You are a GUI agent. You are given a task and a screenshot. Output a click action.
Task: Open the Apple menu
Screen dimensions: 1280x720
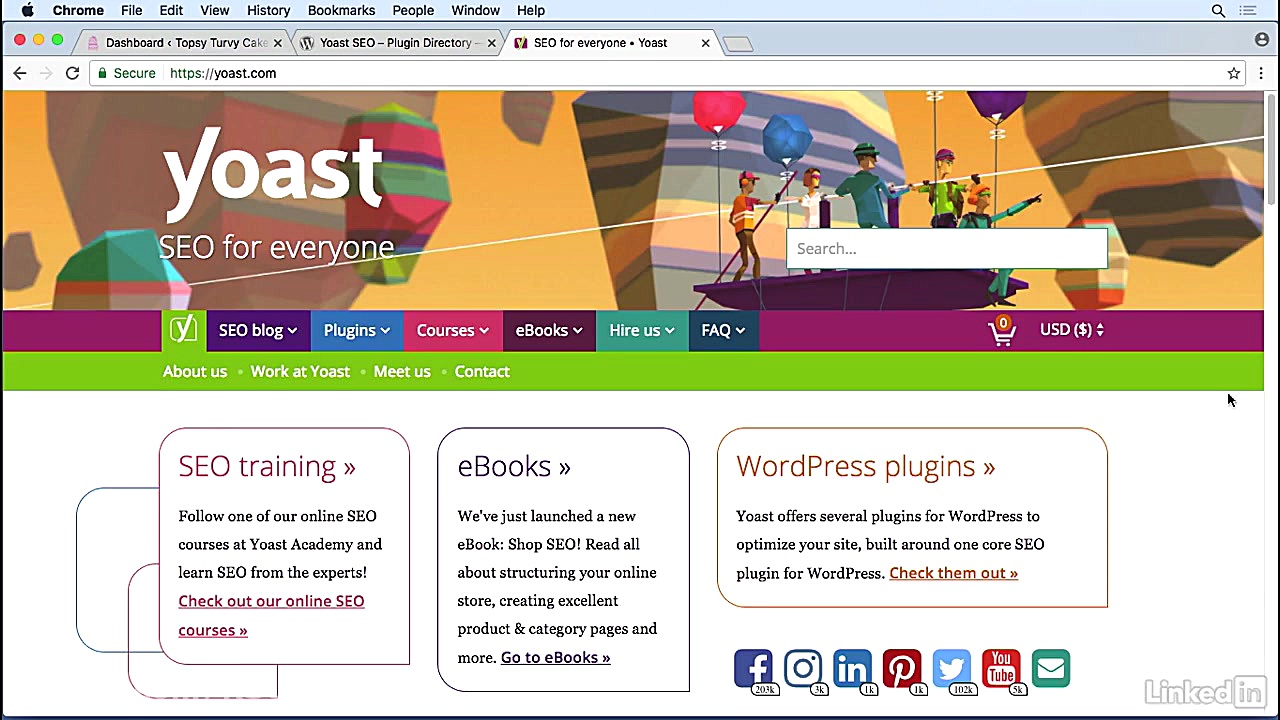pos(28,10)
